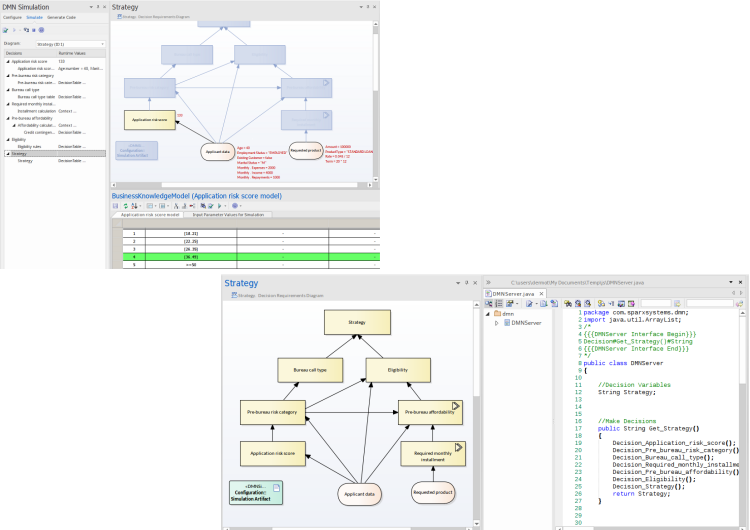The width and height of the screenshot is (750, 530).
Task: Expand the DMNServer tree node
Action: [497, 323]
